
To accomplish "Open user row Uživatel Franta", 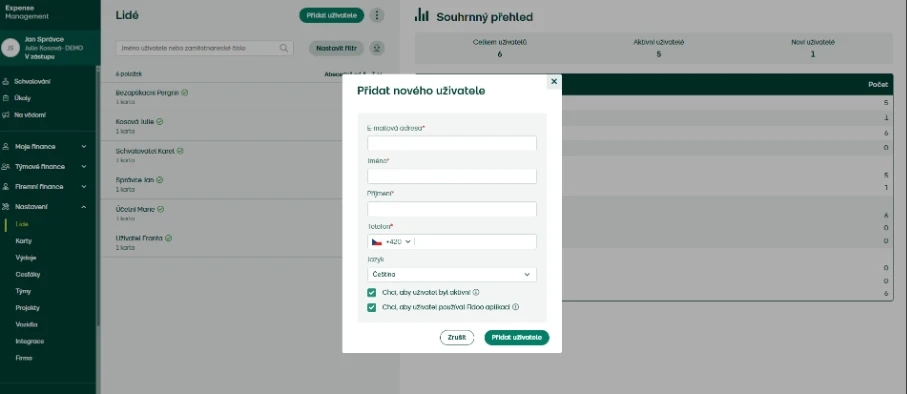I will tap(222, 242).
